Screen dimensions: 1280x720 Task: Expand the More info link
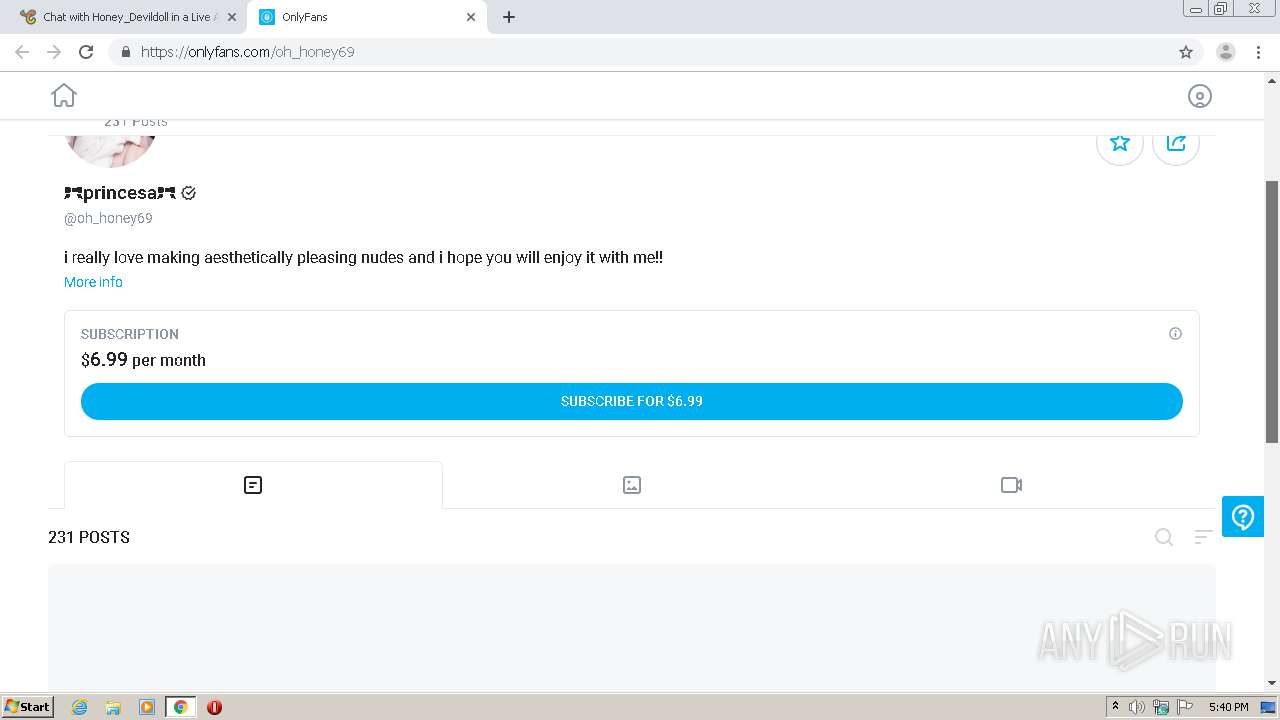(93, 282)
